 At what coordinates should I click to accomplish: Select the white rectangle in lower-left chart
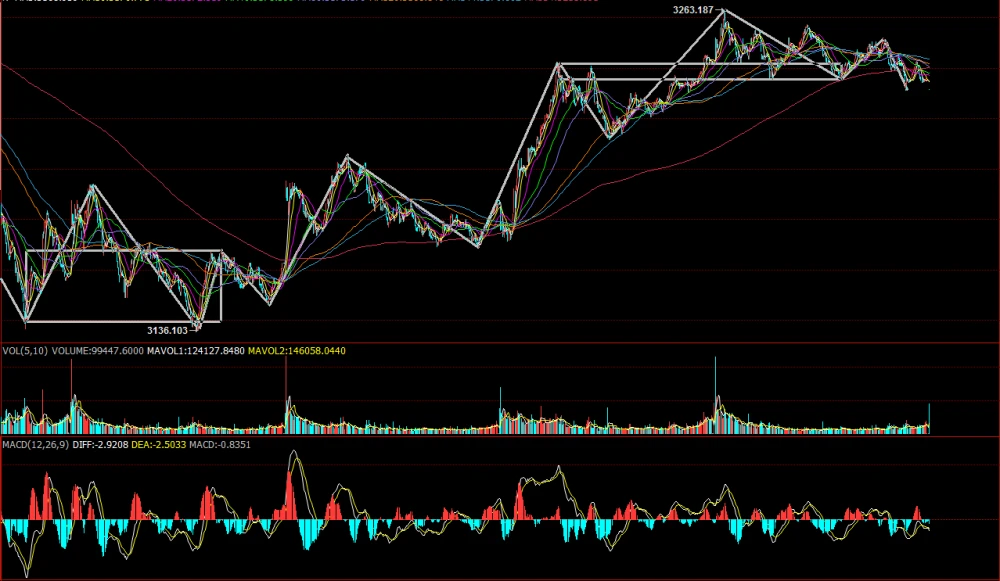[122, 250]
